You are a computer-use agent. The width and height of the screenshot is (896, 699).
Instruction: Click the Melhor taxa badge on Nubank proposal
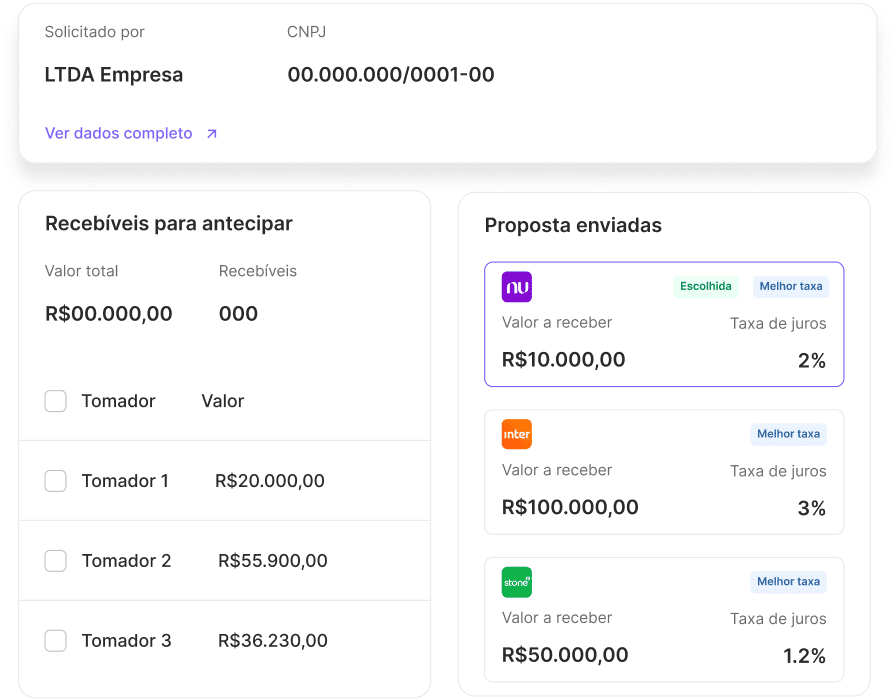click(791, 287)
